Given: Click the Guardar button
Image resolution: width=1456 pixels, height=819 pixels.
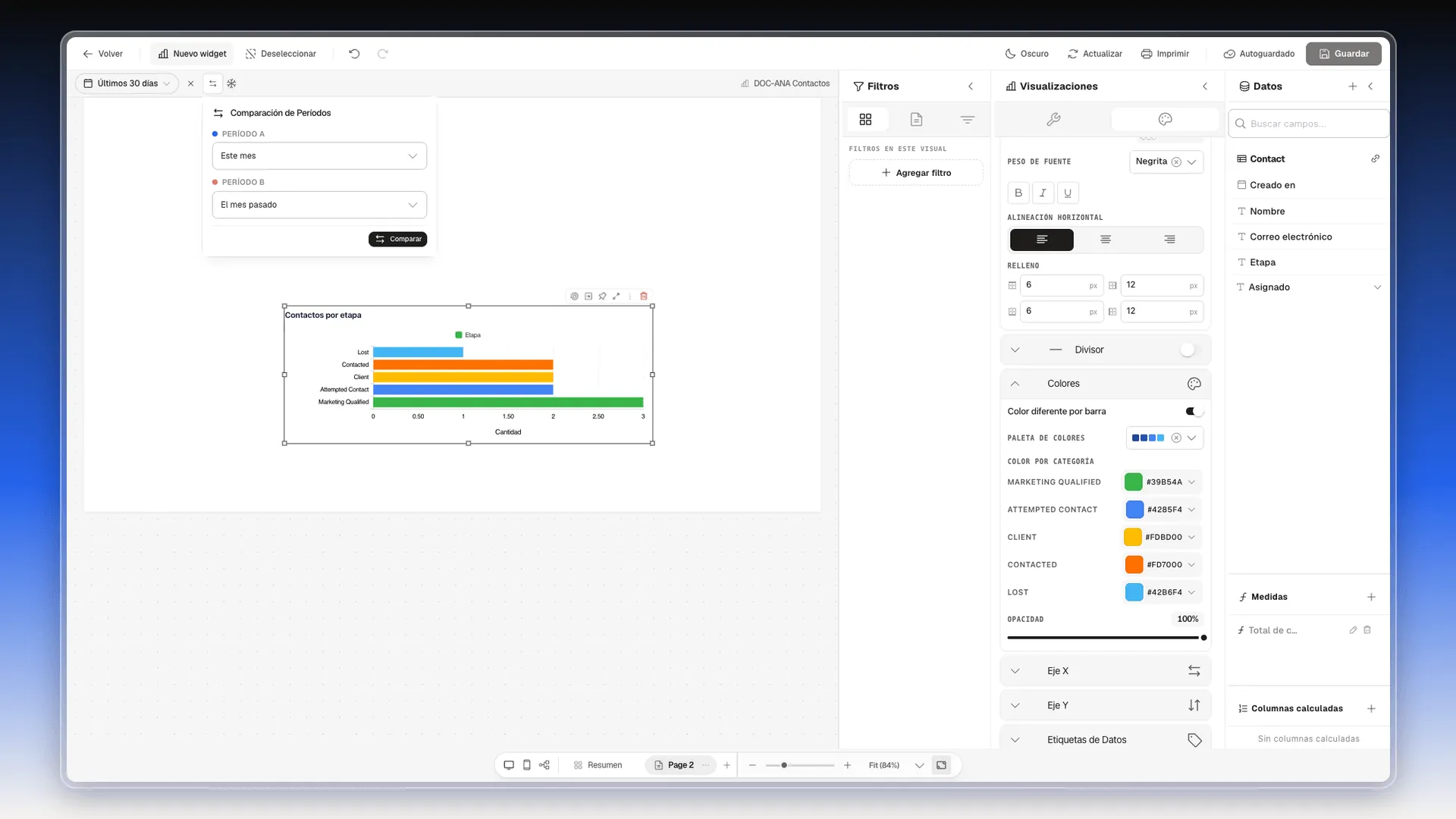Looking at the screenshot, I should (x=1343, y=54).
